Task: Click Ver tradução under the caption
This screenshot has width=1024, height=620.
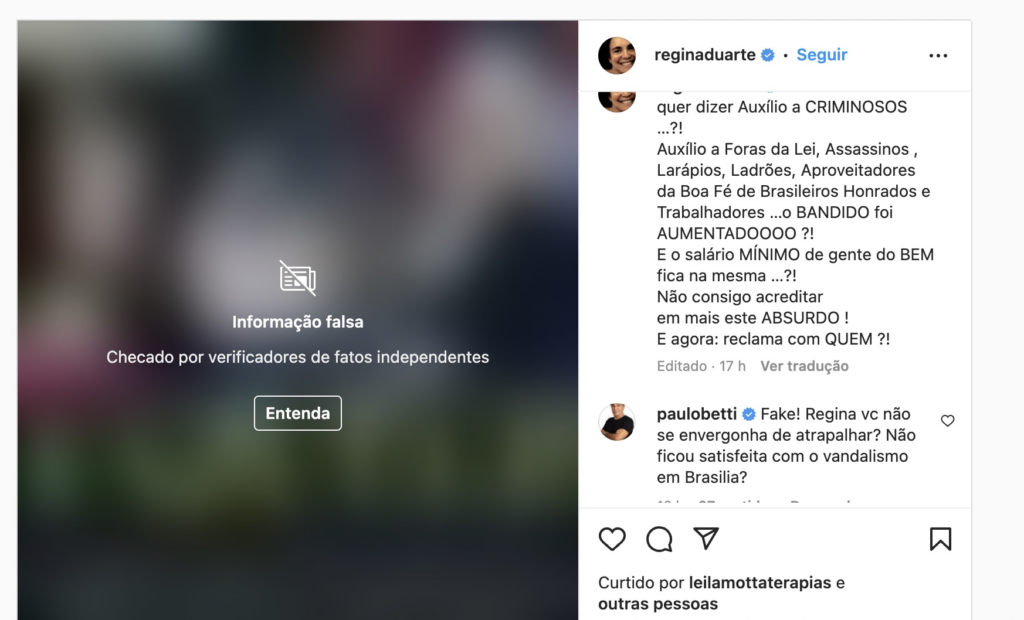Action: (804, 366)
